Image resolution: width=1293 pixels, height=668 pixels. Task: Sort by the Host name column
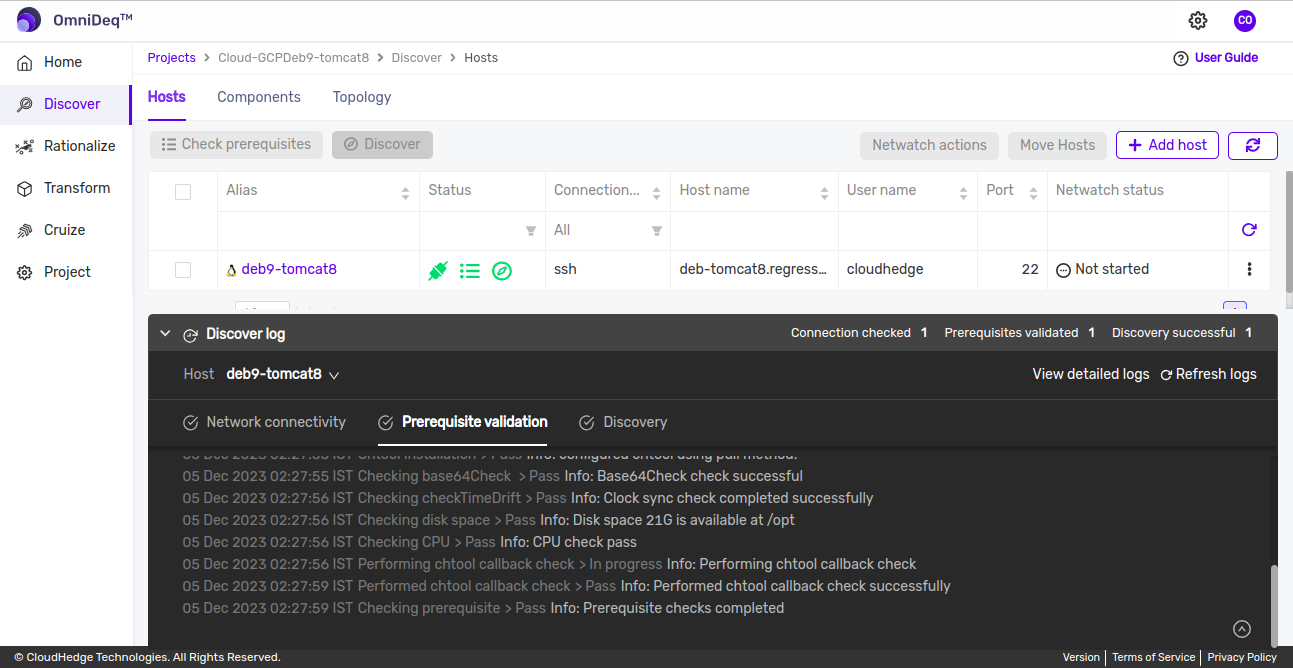tap(825, 193)
